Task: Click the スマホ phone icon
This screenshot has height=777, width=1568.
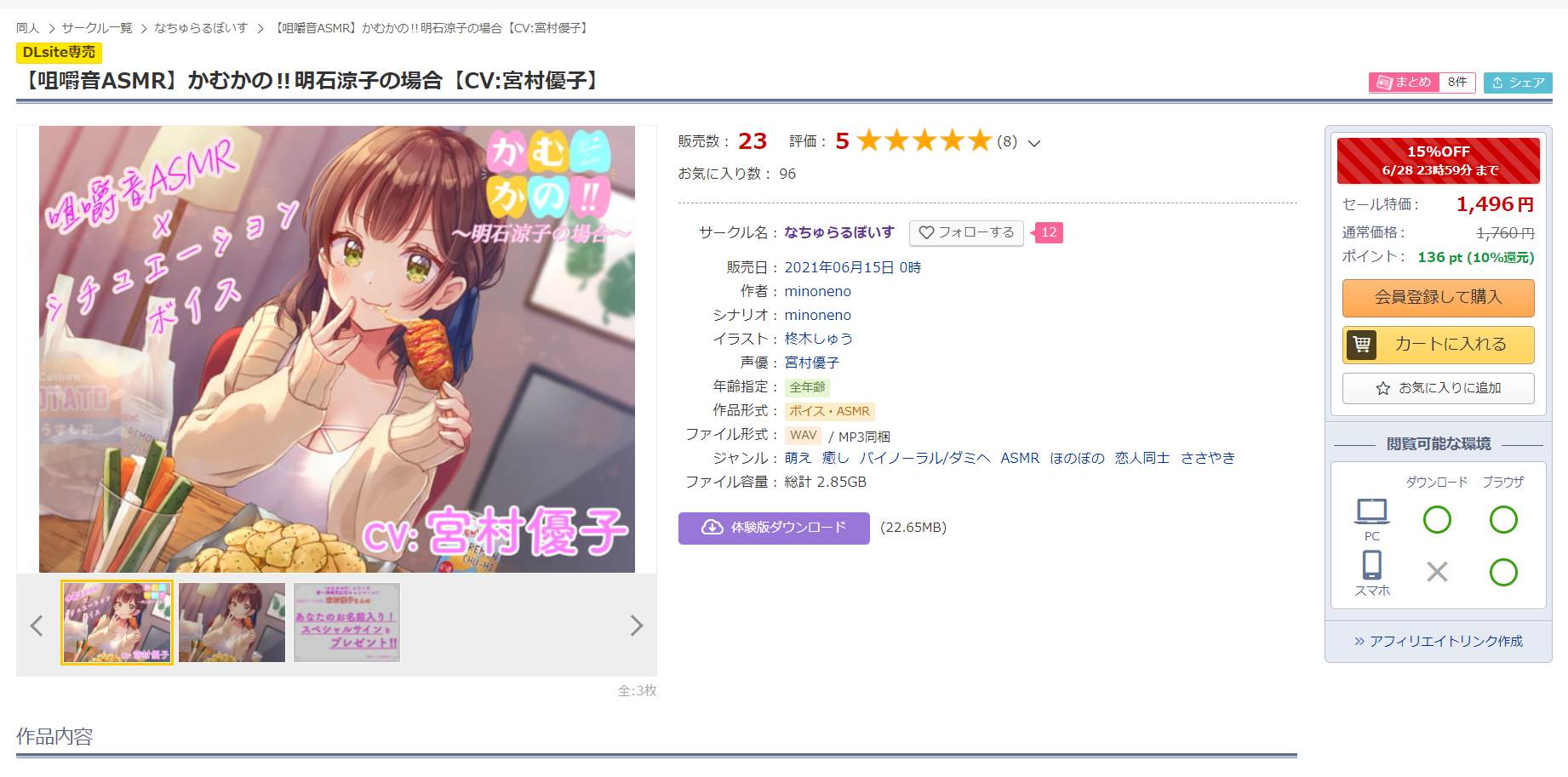Action: [1372, 565]
